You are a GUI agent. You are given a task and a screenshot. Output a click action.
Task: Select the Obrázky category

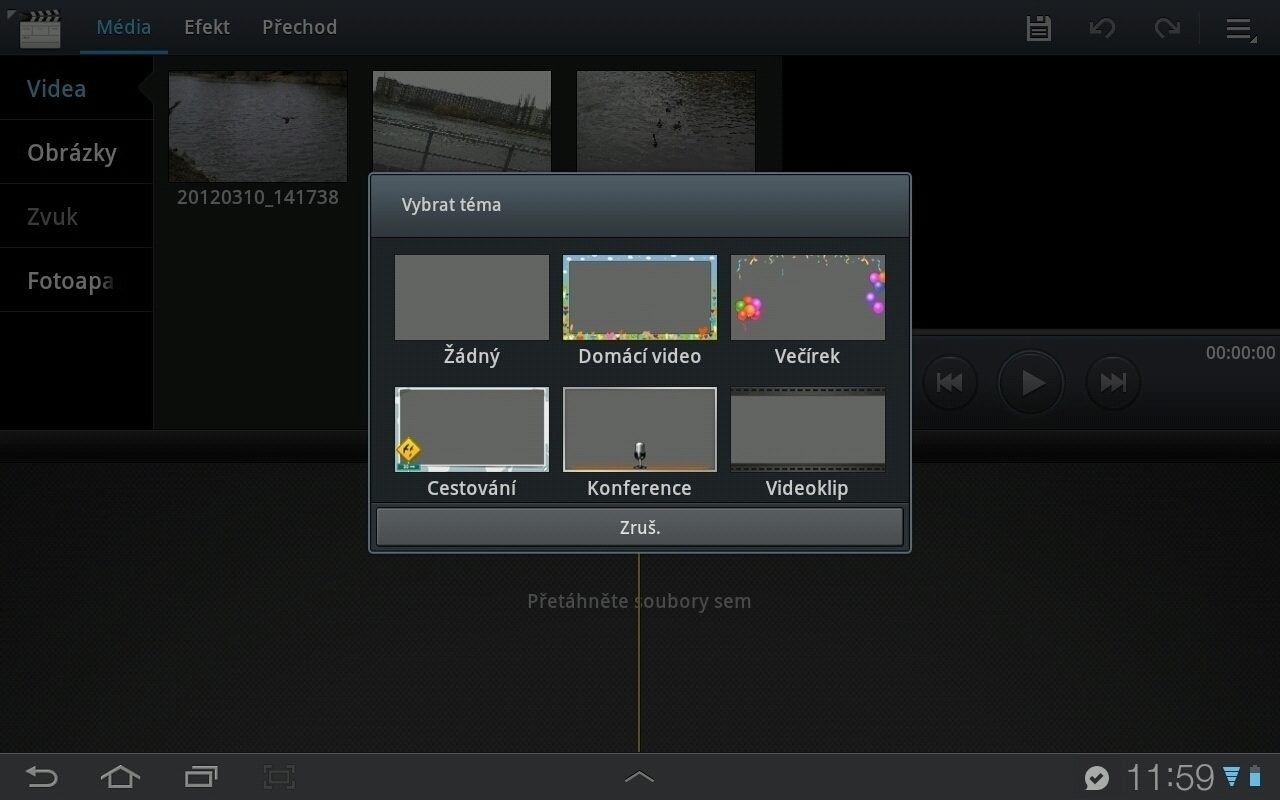(x=76, y=153)
